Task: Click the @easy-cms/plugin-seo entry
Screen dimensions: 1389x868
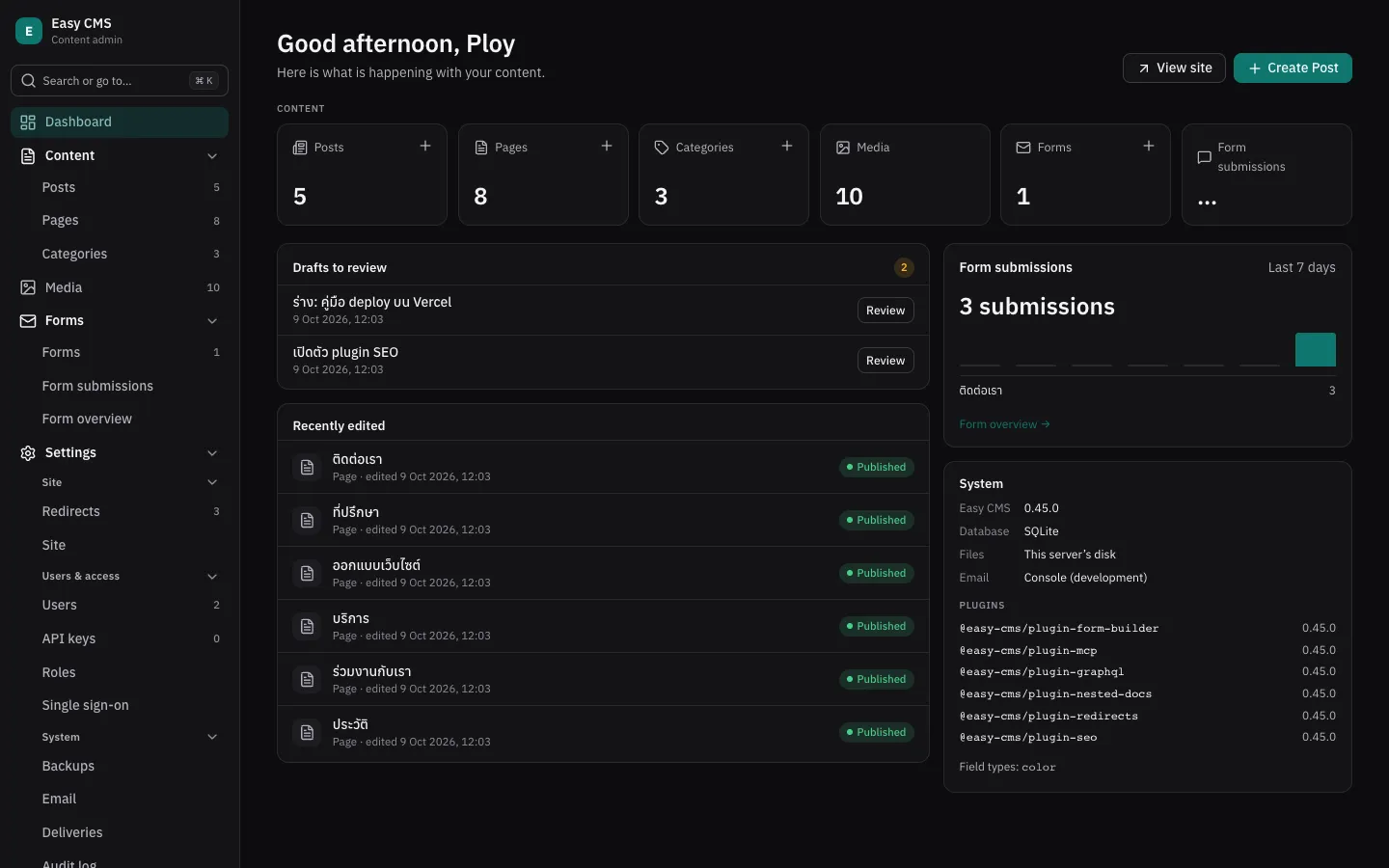Action: [x=1028, y=737]
